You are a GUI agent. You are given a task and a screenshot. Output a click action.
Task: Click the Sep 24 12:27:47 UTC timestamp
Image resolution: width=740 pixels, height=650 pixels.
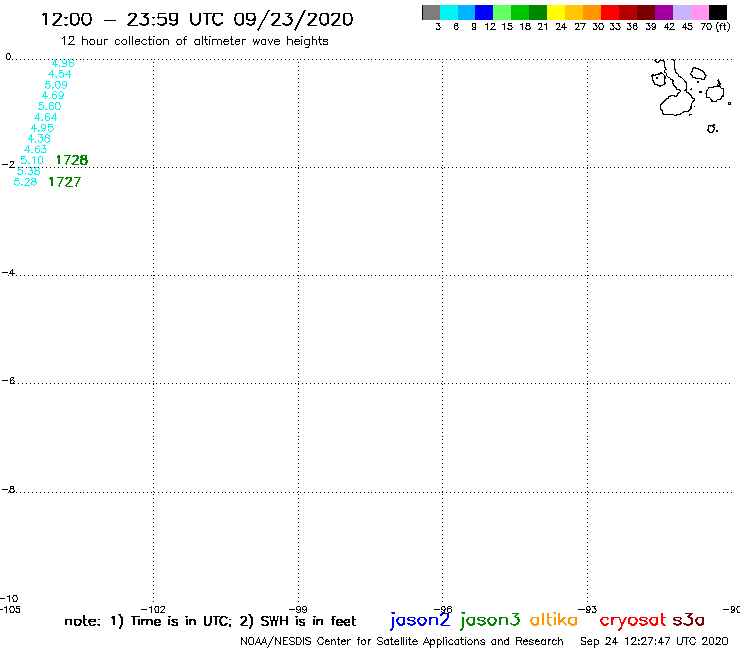click(x=654, y=641)
